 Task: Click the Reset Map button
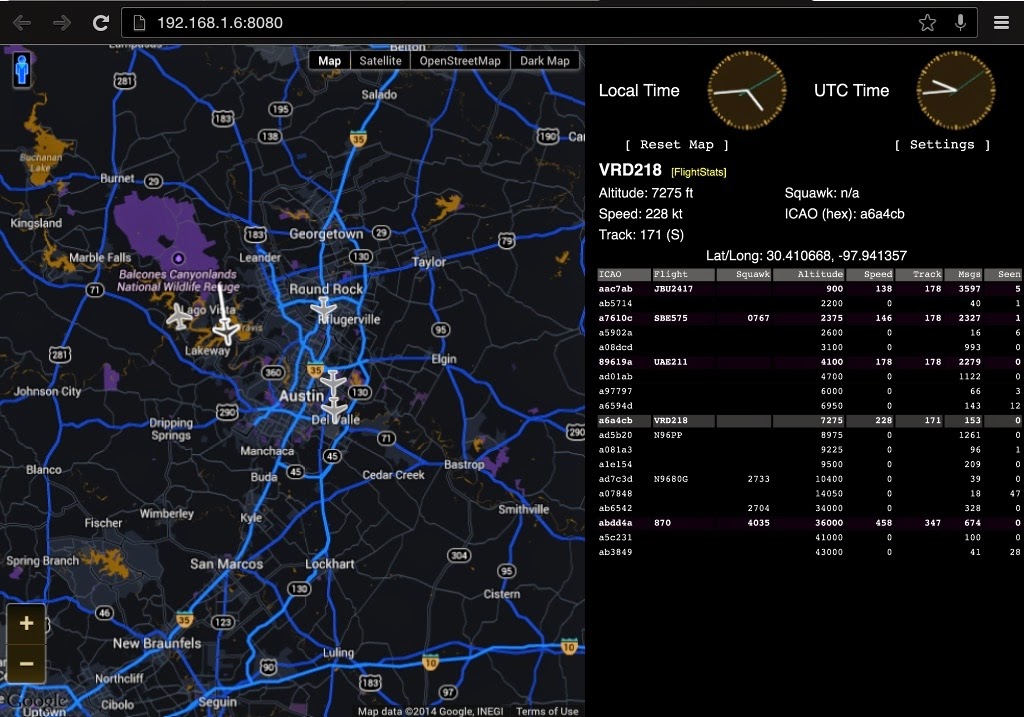(x=677, y=144)
